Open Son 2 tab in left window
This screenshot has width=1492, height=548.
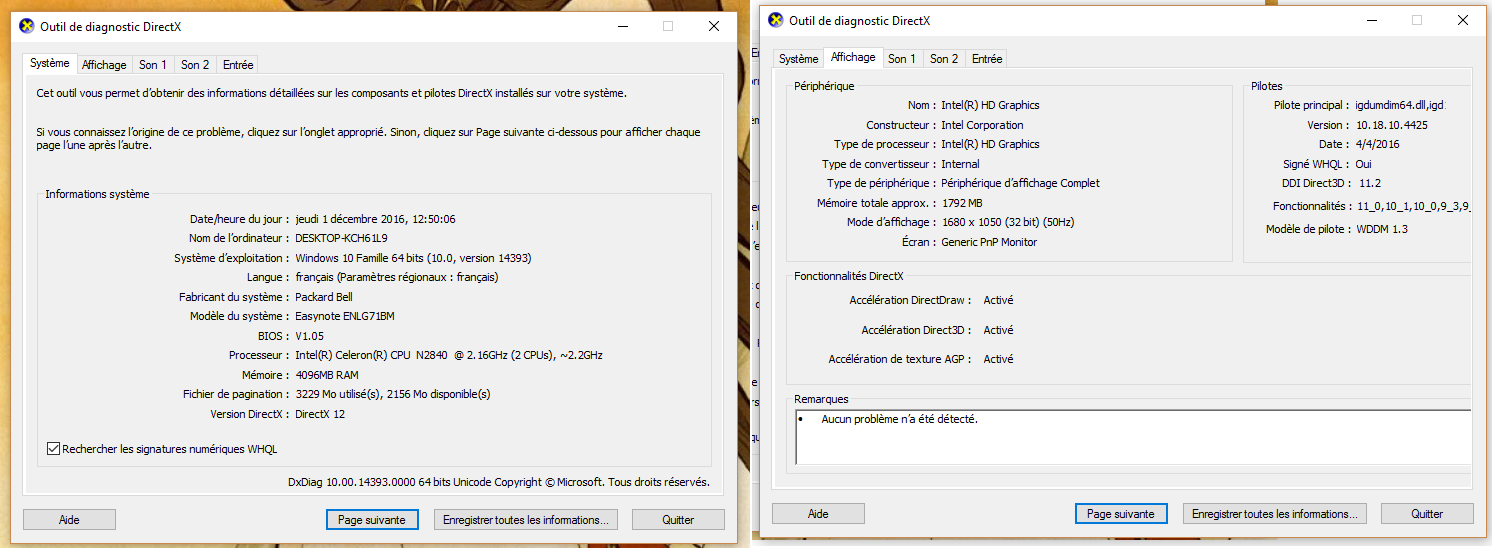[x=195, y=65]
